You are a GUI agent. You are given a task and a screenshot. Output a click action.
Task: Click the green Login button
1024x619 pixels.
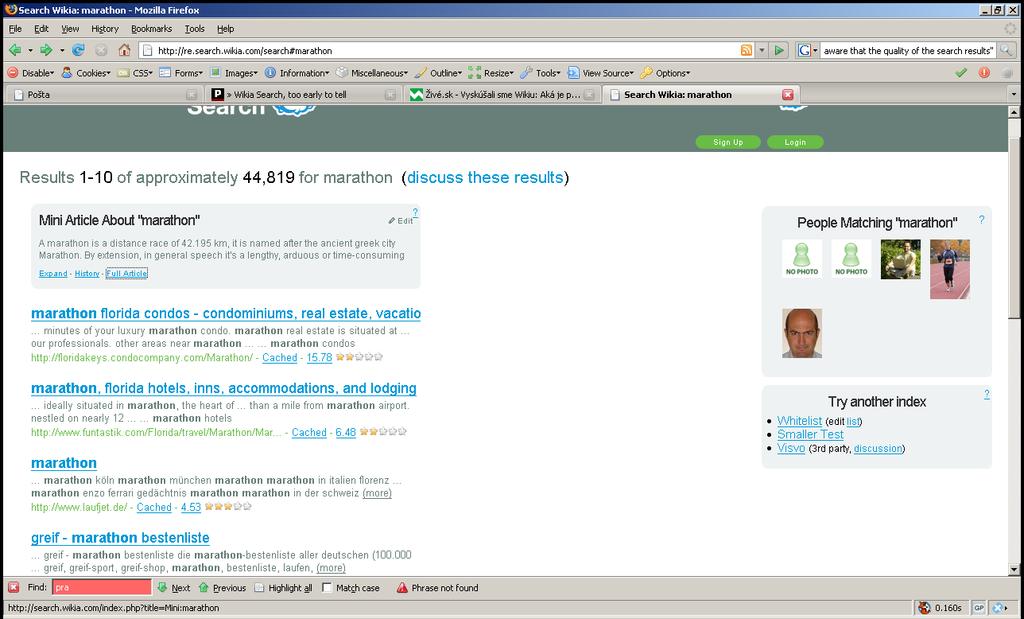[795, 142]
